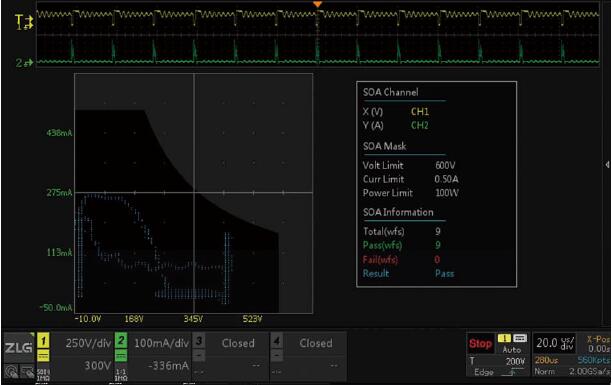The height and width of the screenshot is (385, 612).
Task: Enable closed channel 4
Action: (x=308, y=356)
